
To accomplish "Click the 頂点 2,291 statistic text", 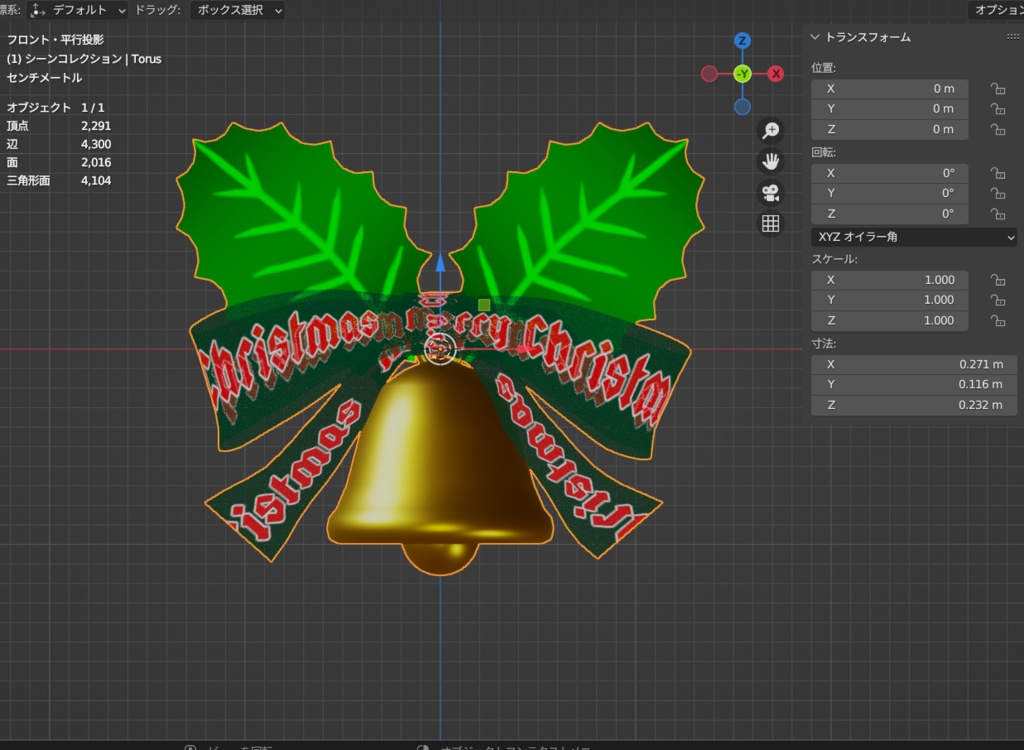I will coord(59,126).
